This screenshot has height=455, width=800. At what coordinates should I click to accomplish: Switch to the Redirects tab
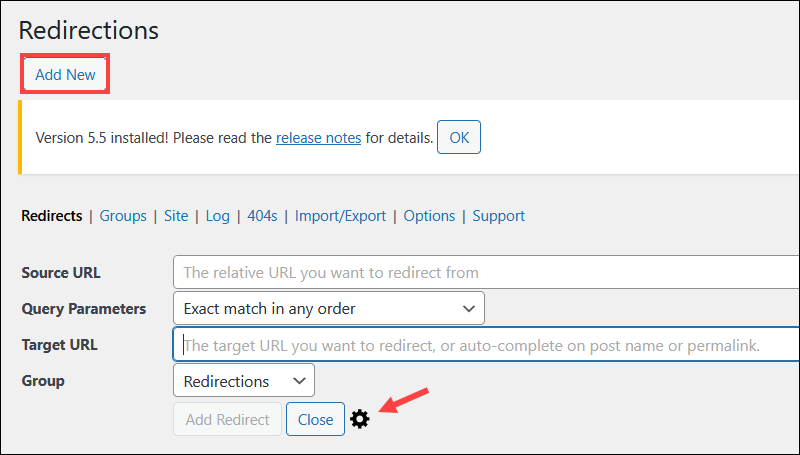tap(51, 216)
